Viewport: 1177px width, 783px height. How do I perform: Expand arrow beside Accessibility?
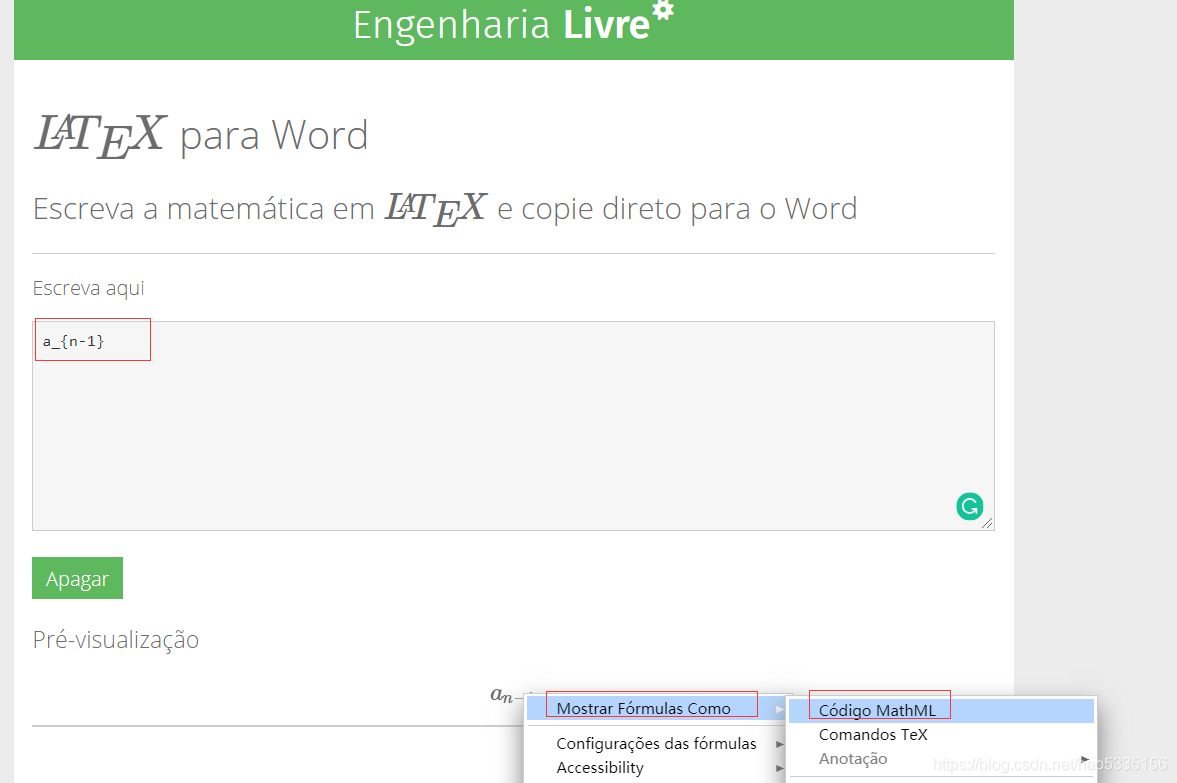pyautogui.click(x=779, y=768)
